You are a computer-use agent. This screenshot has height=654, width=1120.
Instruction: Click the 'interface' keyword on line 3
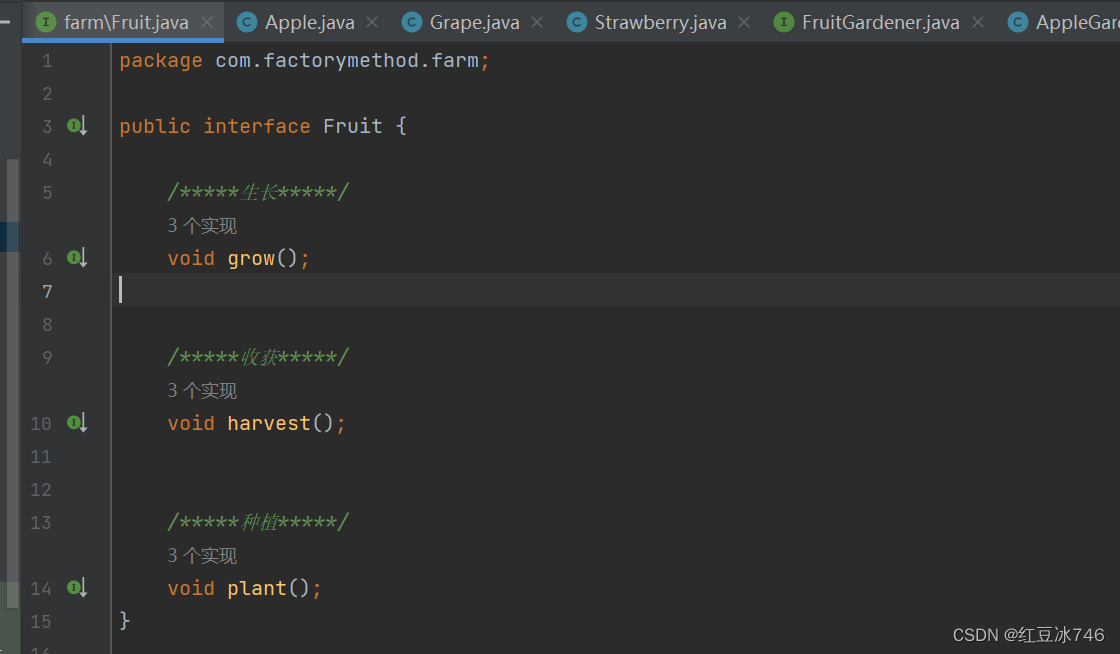257,126
